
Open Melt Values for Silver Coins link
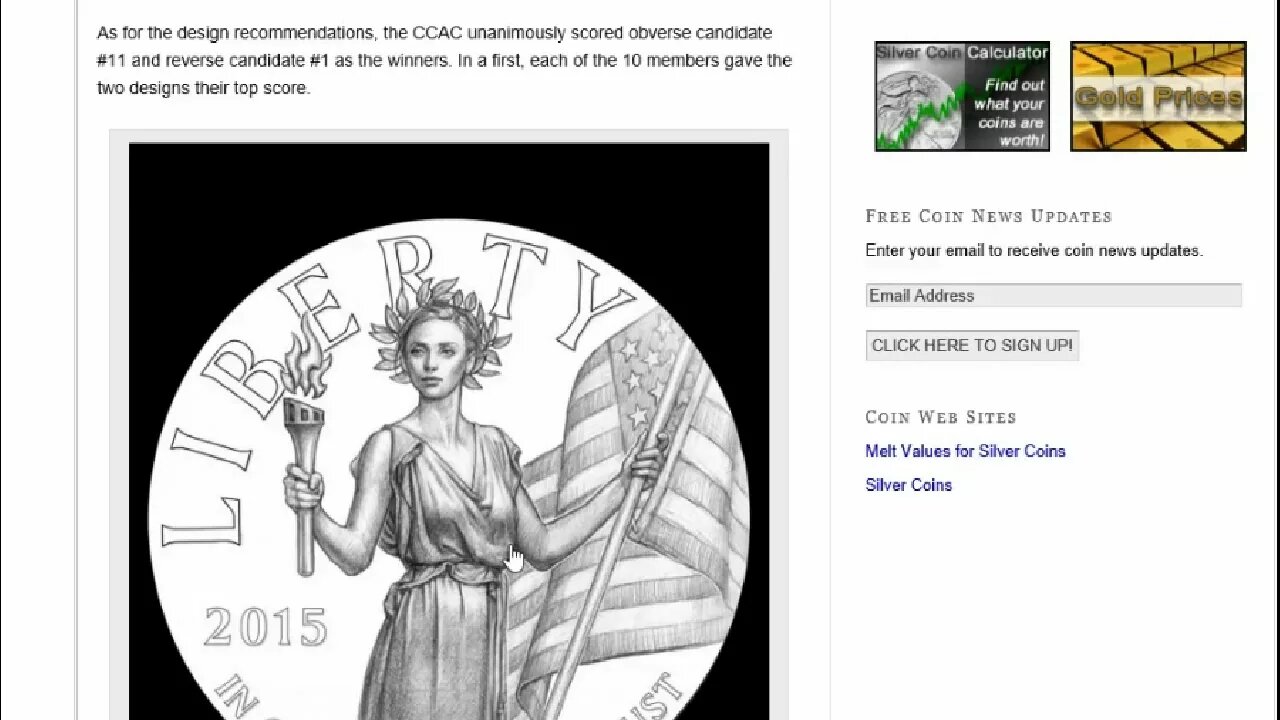(x=965, y=451)
